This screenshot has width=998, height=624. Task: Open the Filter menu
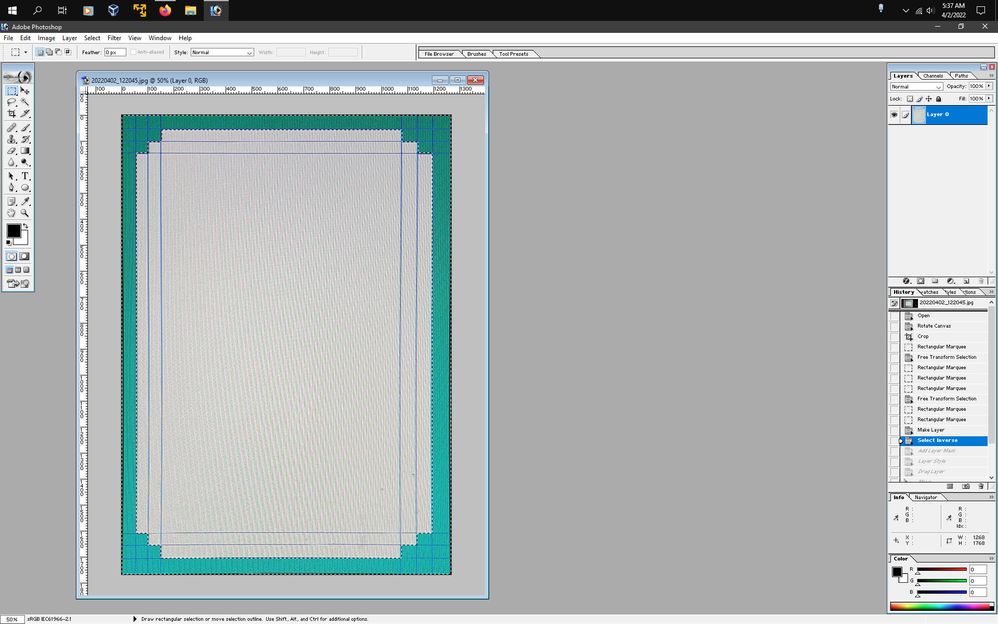pos(114,38)
